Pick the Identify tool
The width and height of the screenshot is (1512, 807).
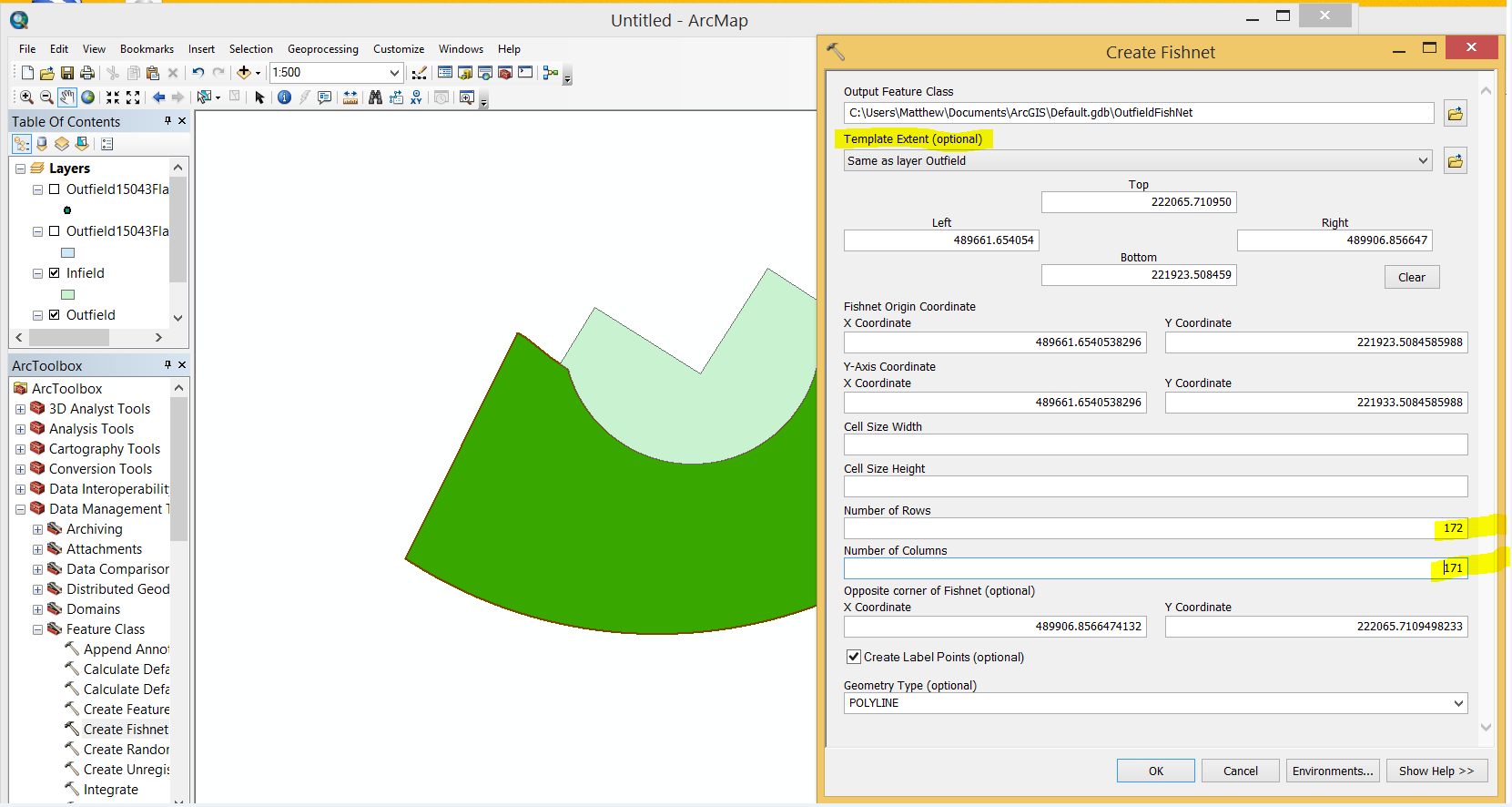(284, 97)
